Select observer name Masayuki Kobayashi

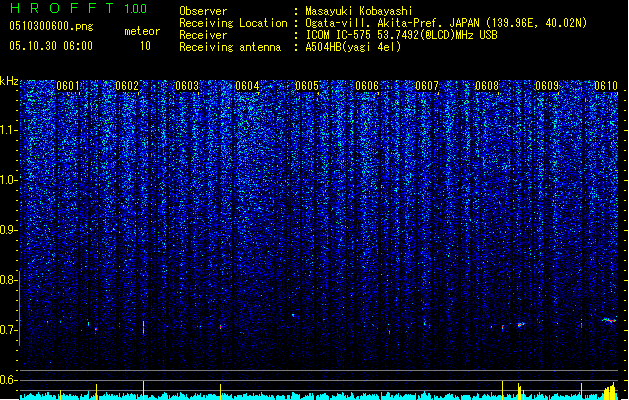tap(359, 11)
